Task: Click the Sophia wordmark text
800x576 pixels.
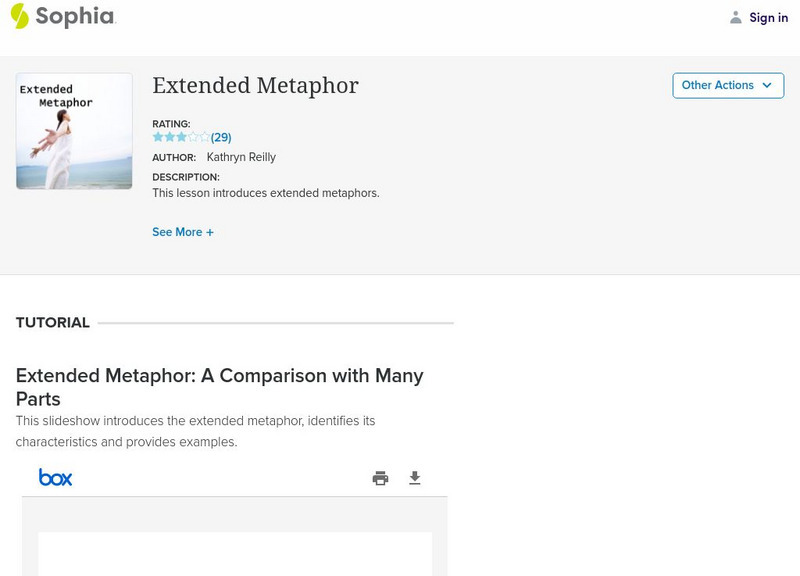Action: [75, 16]
